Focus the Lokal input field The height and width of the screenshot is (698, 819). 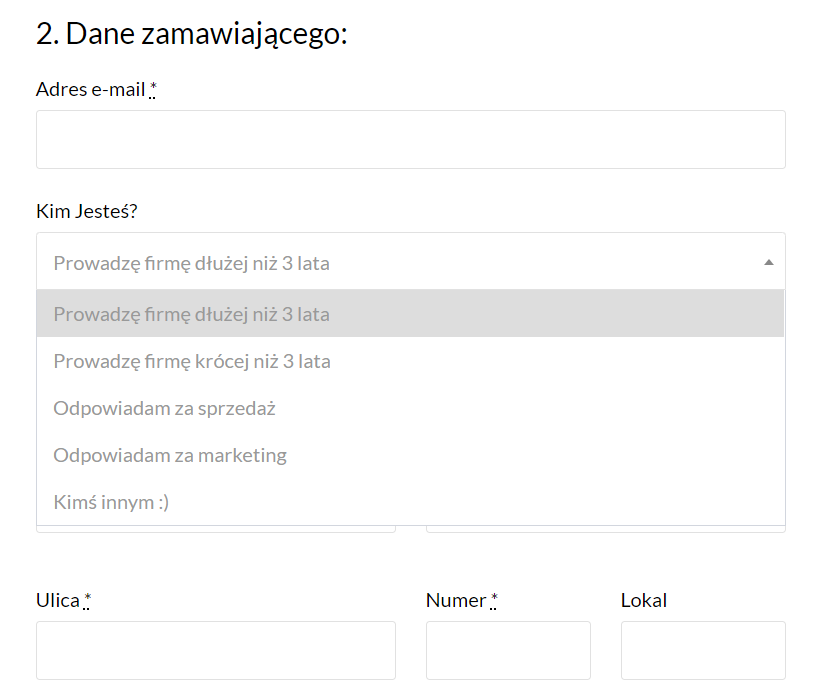(x=703, y=651)
